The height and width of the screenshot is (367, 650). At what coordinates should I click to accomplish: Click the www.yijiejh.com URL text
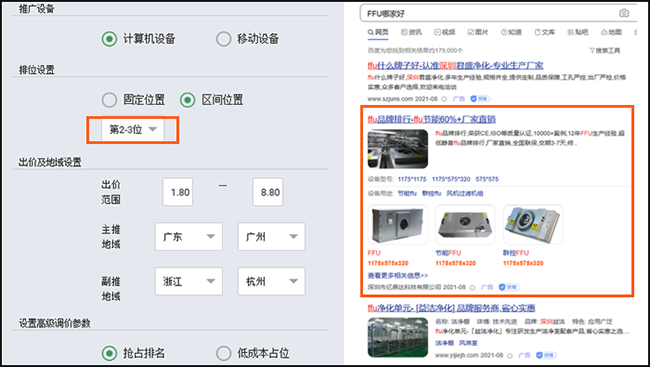[456, 355]
